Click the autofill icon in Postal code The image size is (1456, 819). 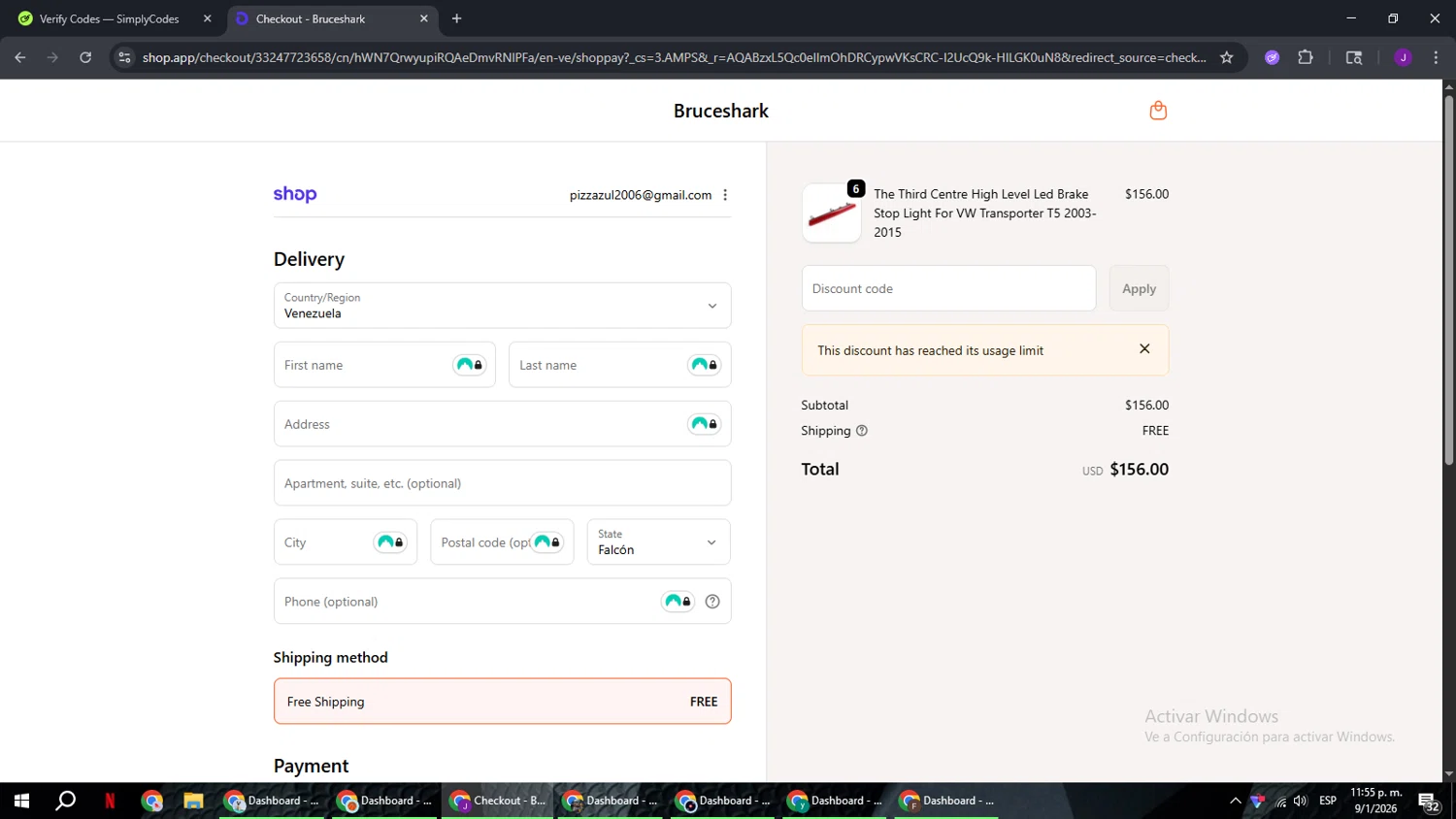click(x=547, y=542)
